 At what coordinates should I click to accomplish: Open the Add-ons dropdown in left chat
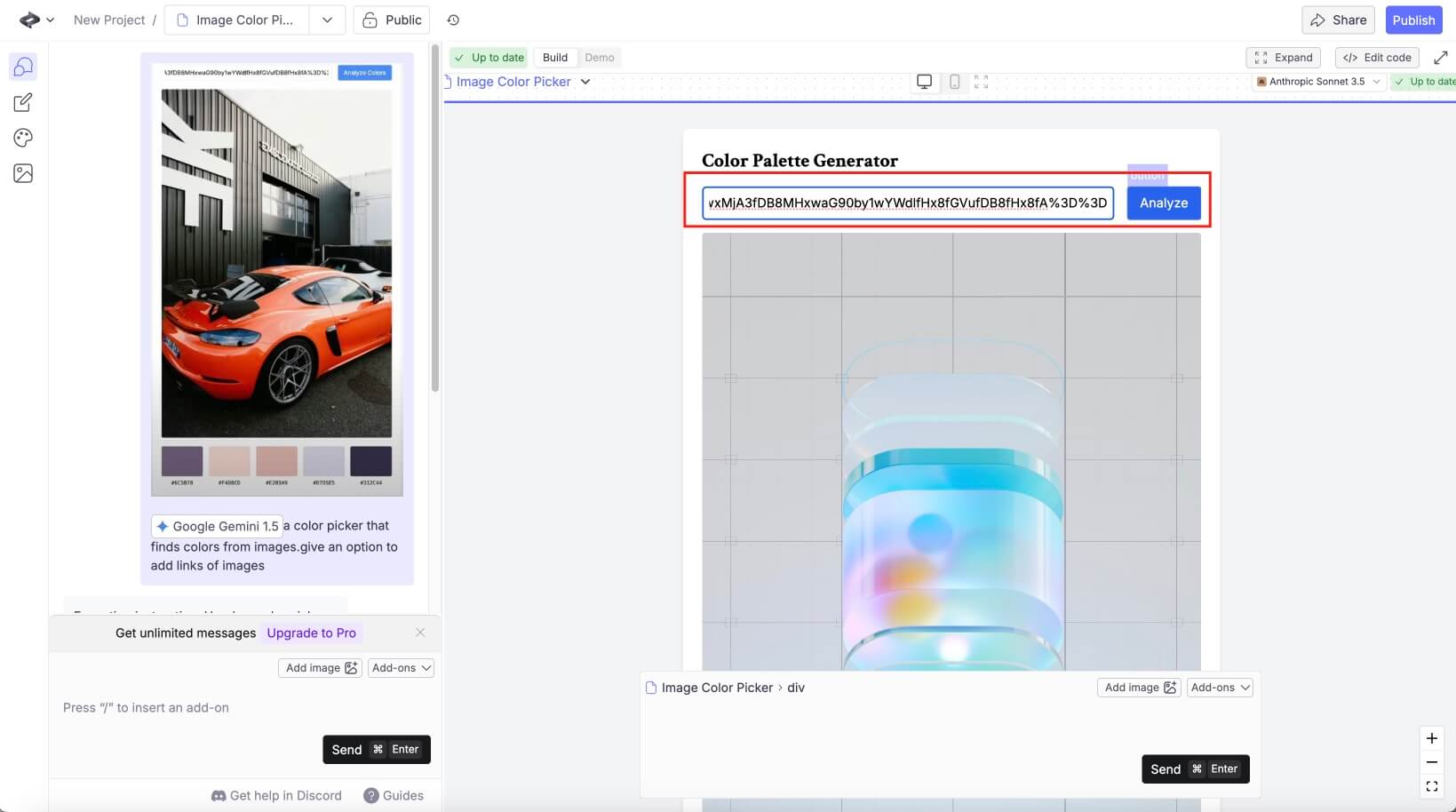click(x=401, y=668)
